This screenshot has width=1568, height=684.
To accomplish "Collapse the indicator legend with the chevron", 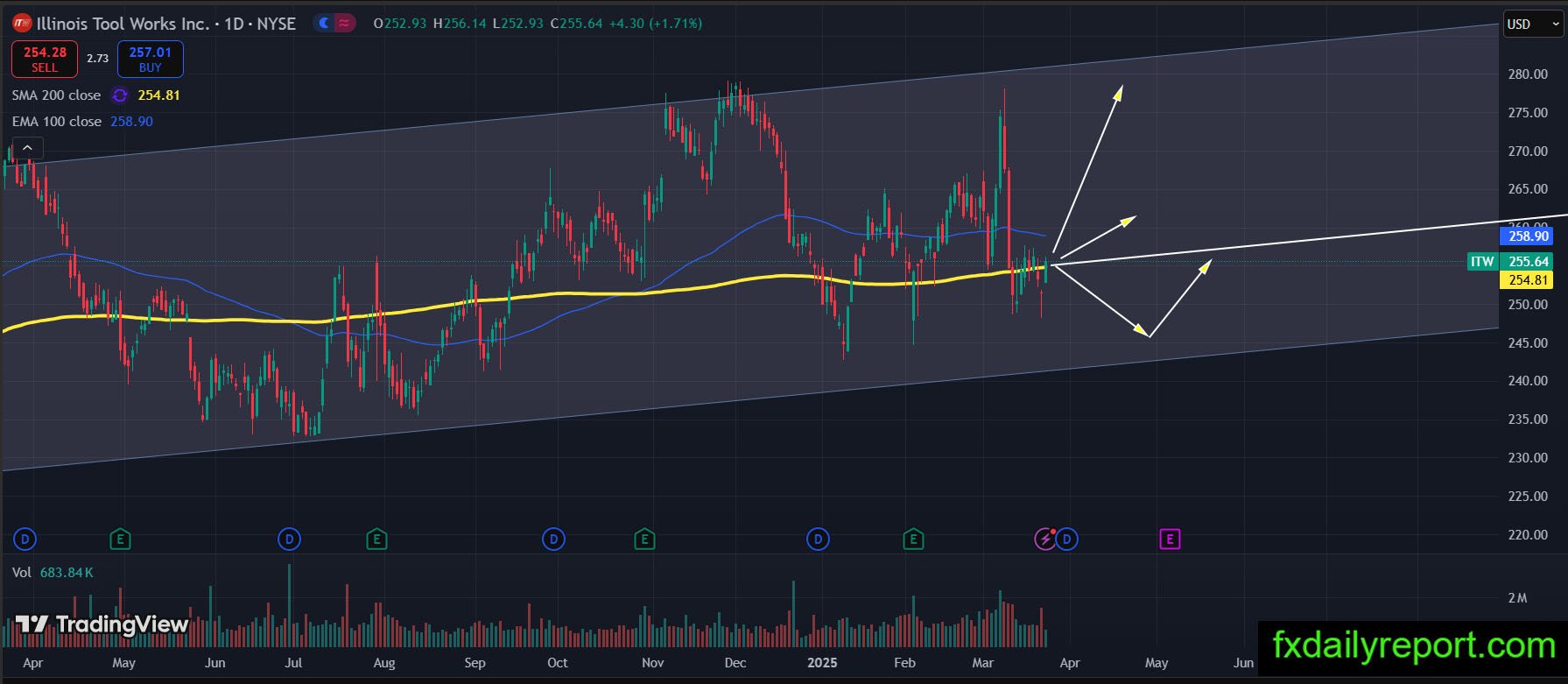I will pyautogui.click(x=27, y=148).
